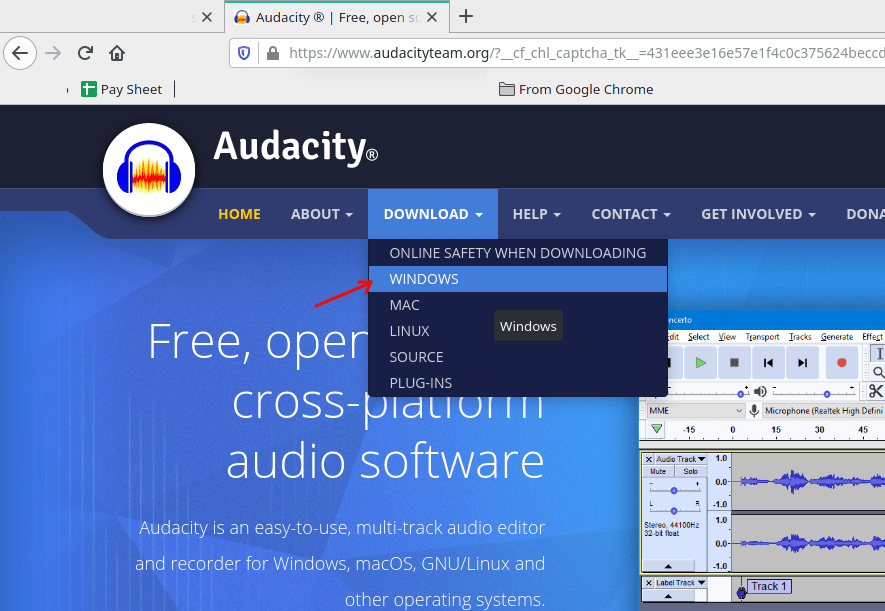
Task: Click the microphone device icon
Action: click(x=754, y=410)
